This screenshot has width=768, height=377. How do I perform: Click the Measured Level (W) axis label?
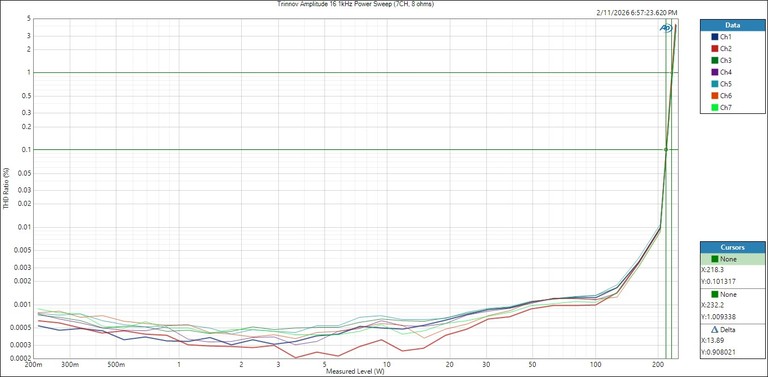pos(355,372)
